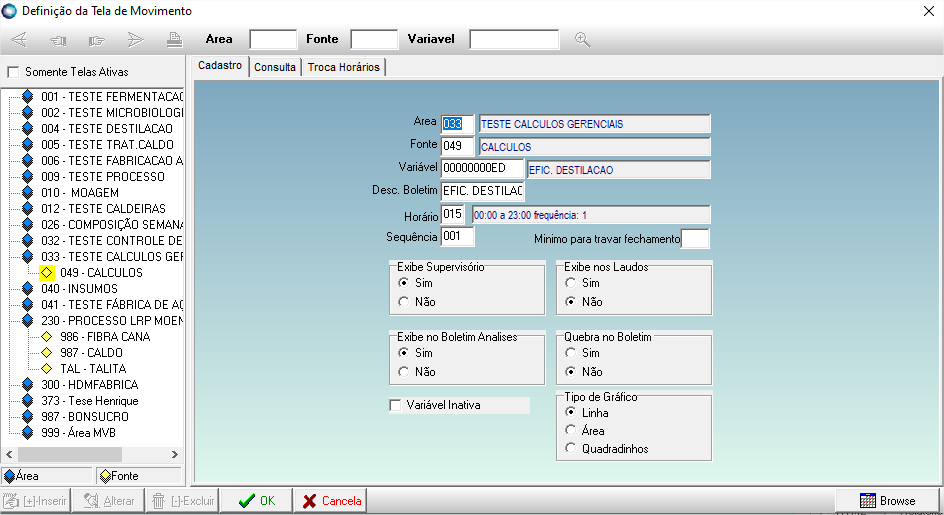
Task: Select tree item 373 - Tese Henrique
Action: coord(90,401)
